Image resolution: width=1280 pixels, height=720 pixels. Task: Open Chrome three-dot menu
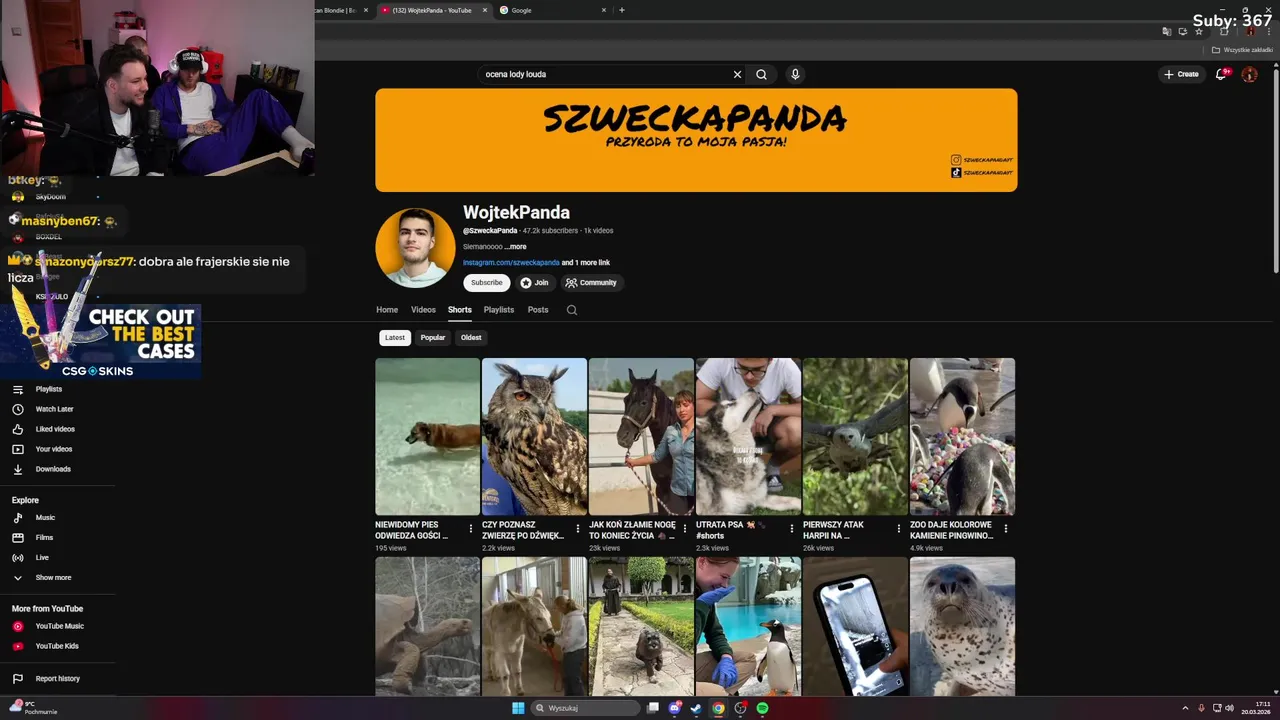[x=1268, y=31]
